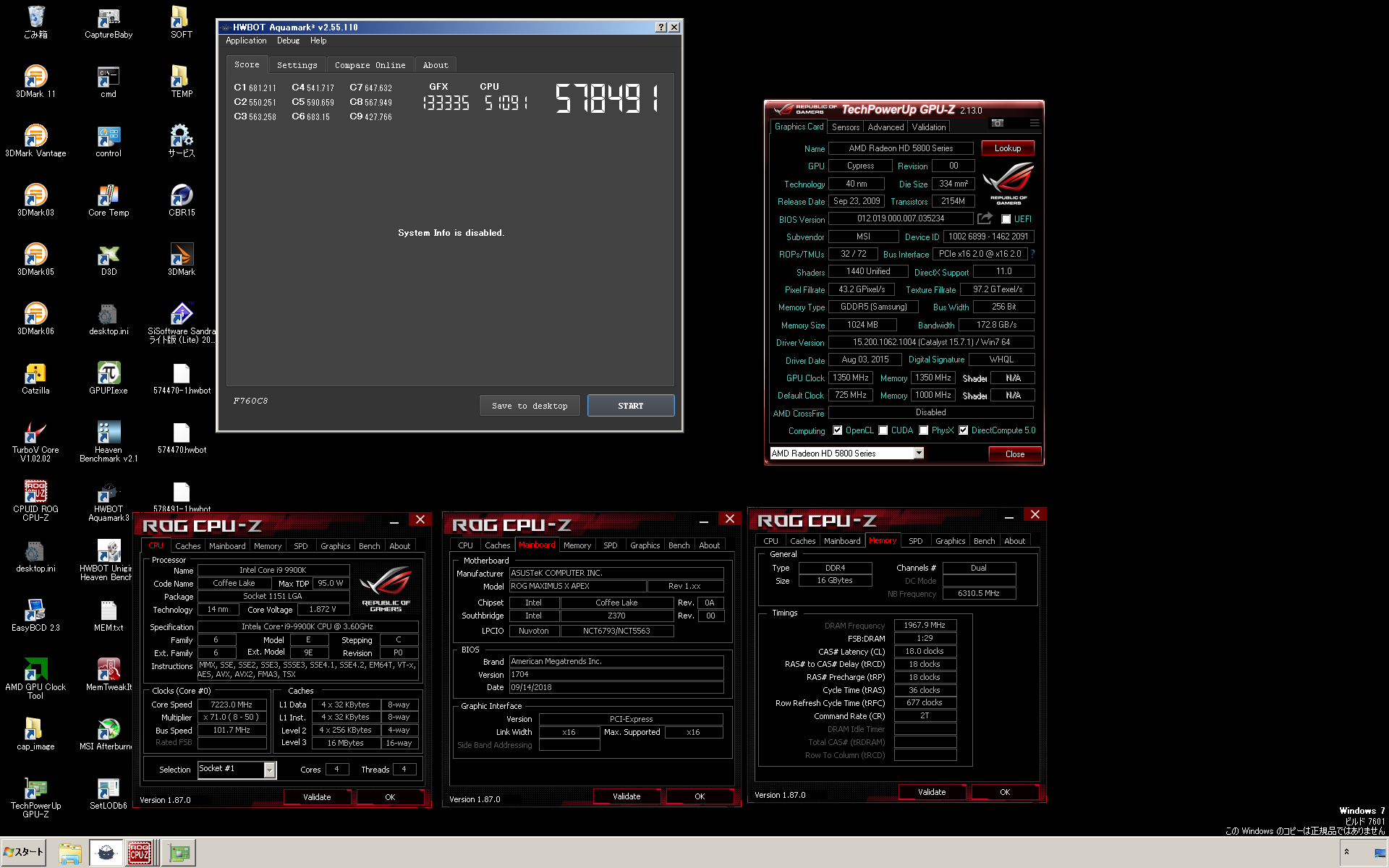This screenshot has width=1389, height=868.
Task: Open the 3DMark Vantage desktop shortcut
Action: (x=35, y=140)
